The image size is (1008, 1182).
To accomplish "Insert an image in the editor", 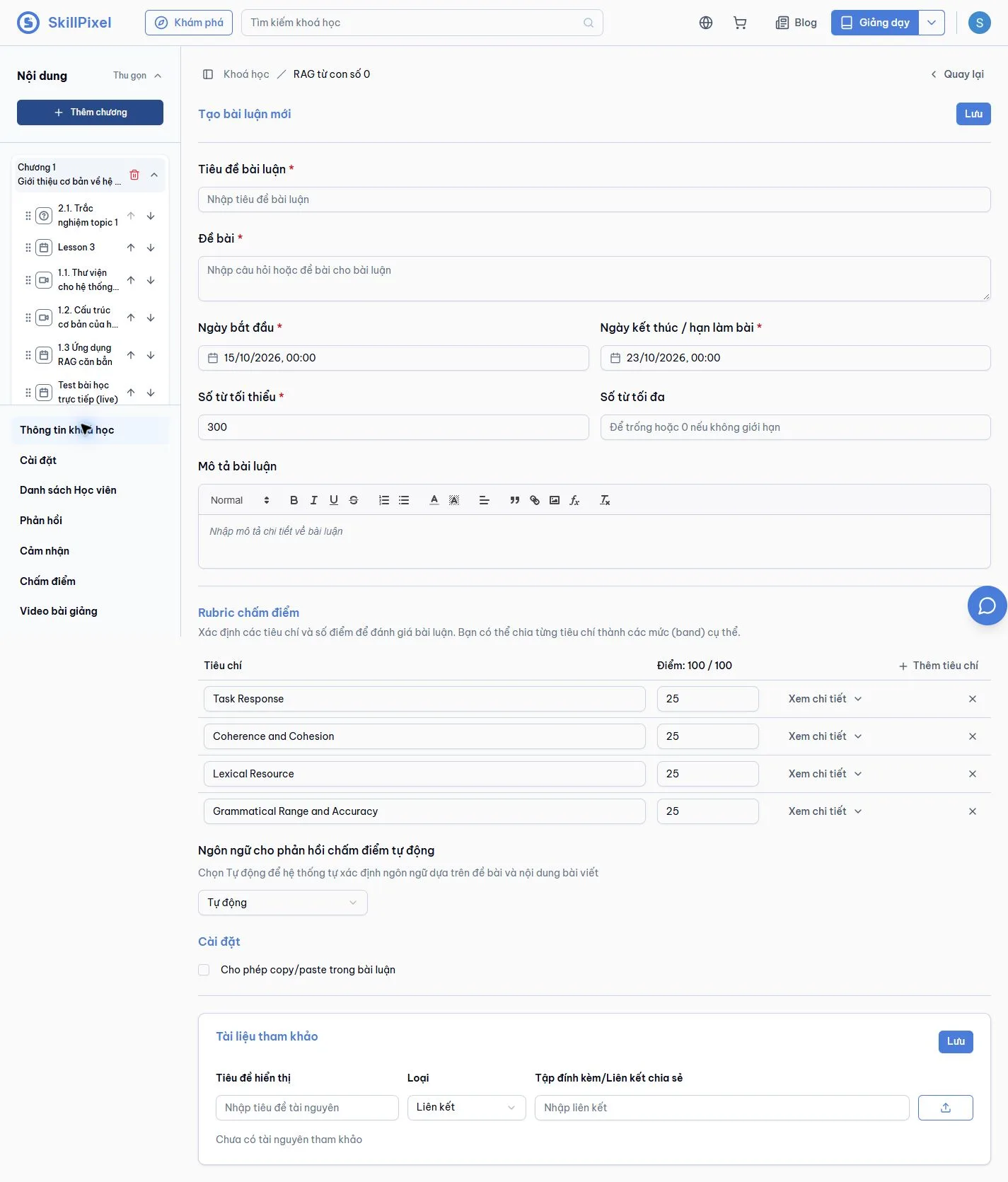I will [554, 500].
